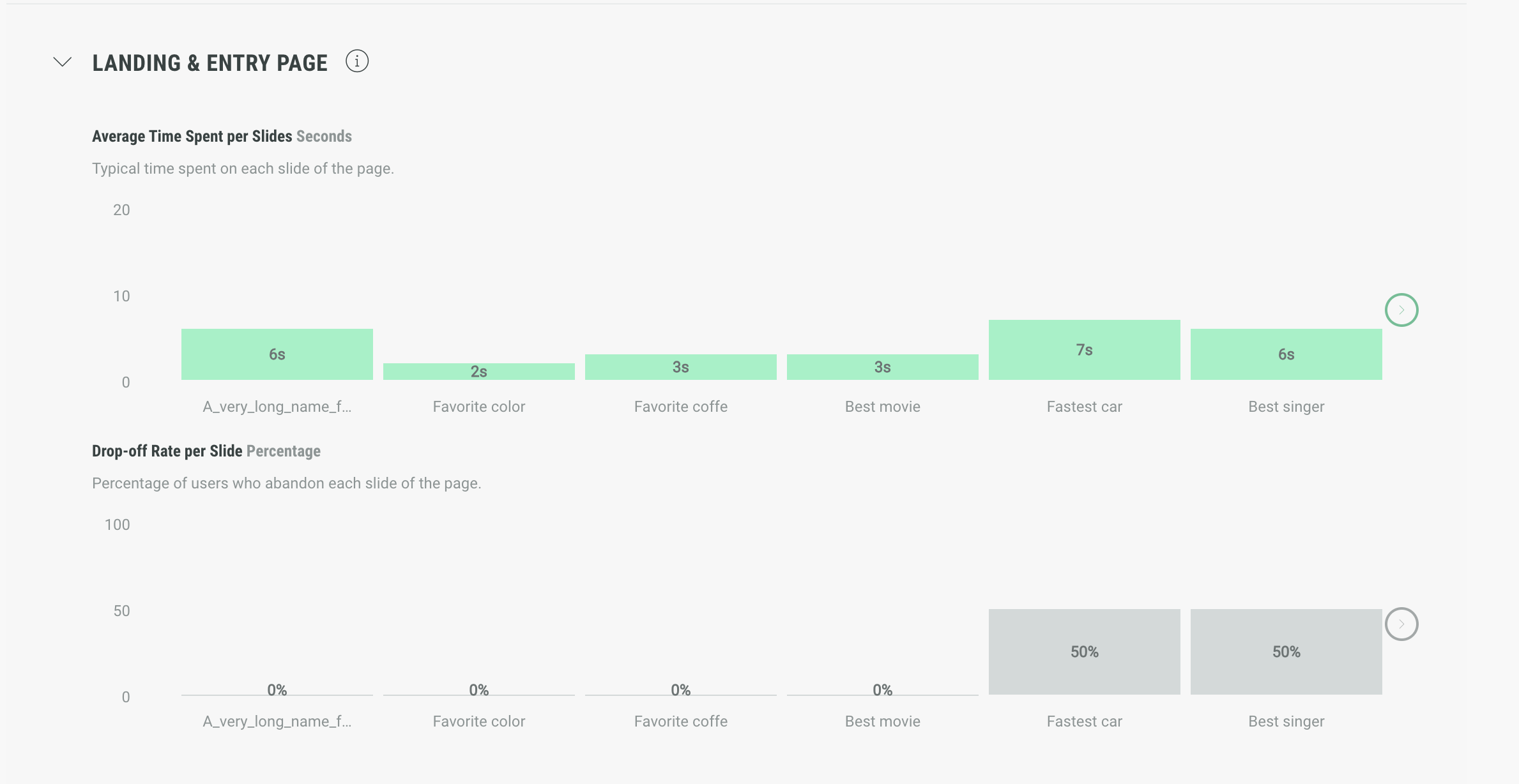Screen dimensions: 1519x784
Task: Click the 0% Best movie drop-off bar
Action: (883, 693)
